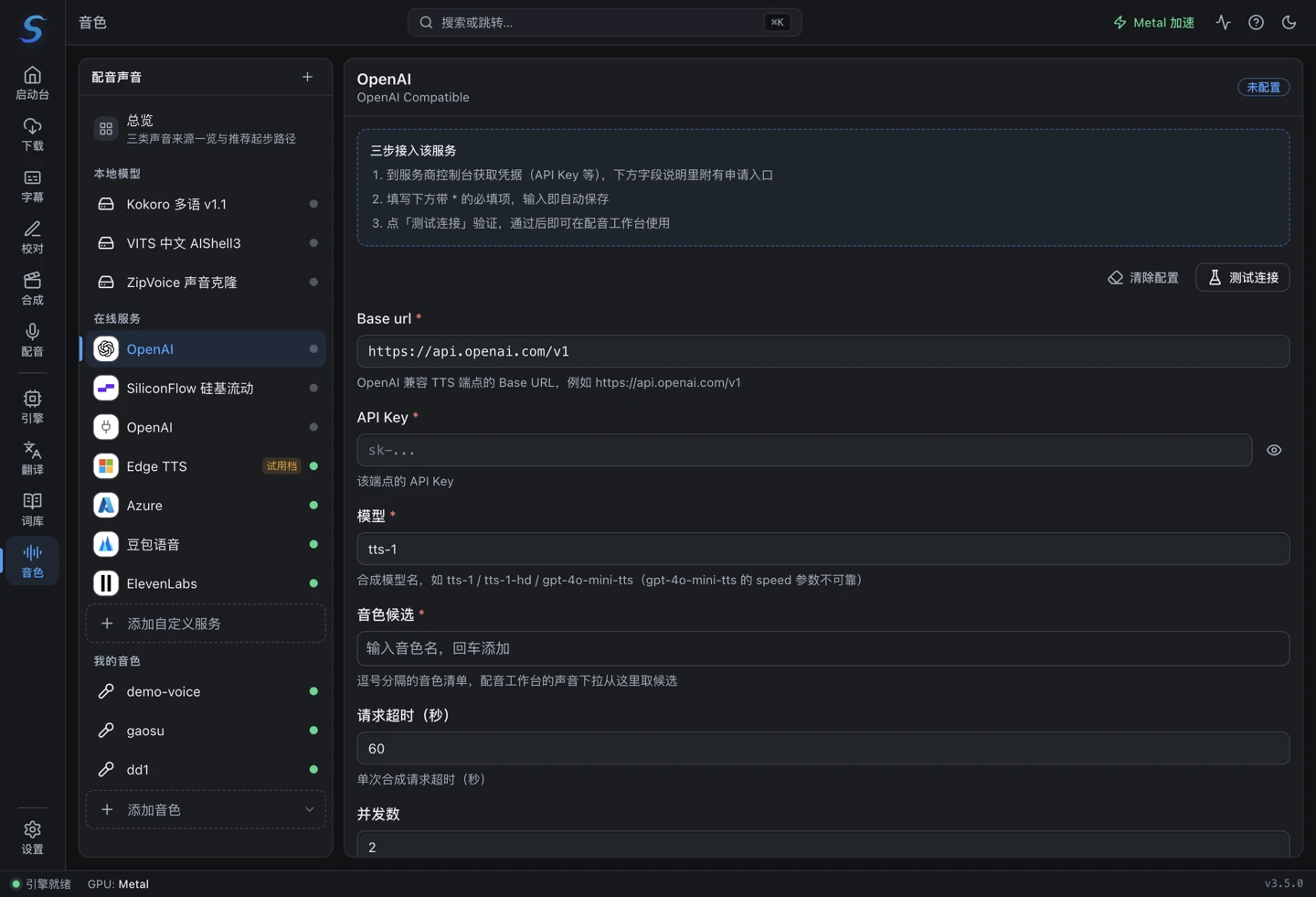Open the 校对 proofreading section
Viewport: 1316px width, 897px height.
(32, 237)
